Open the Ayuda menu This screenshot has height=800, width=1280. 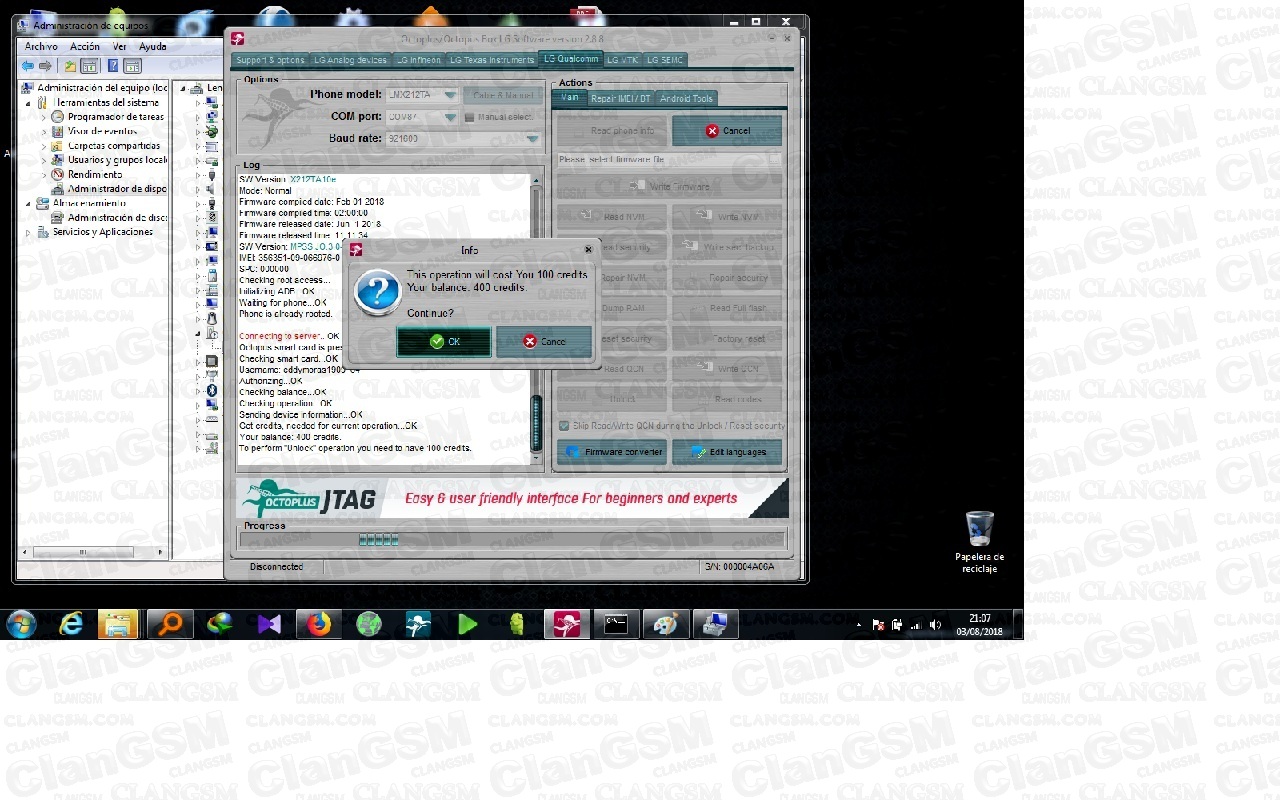point(153,46)
